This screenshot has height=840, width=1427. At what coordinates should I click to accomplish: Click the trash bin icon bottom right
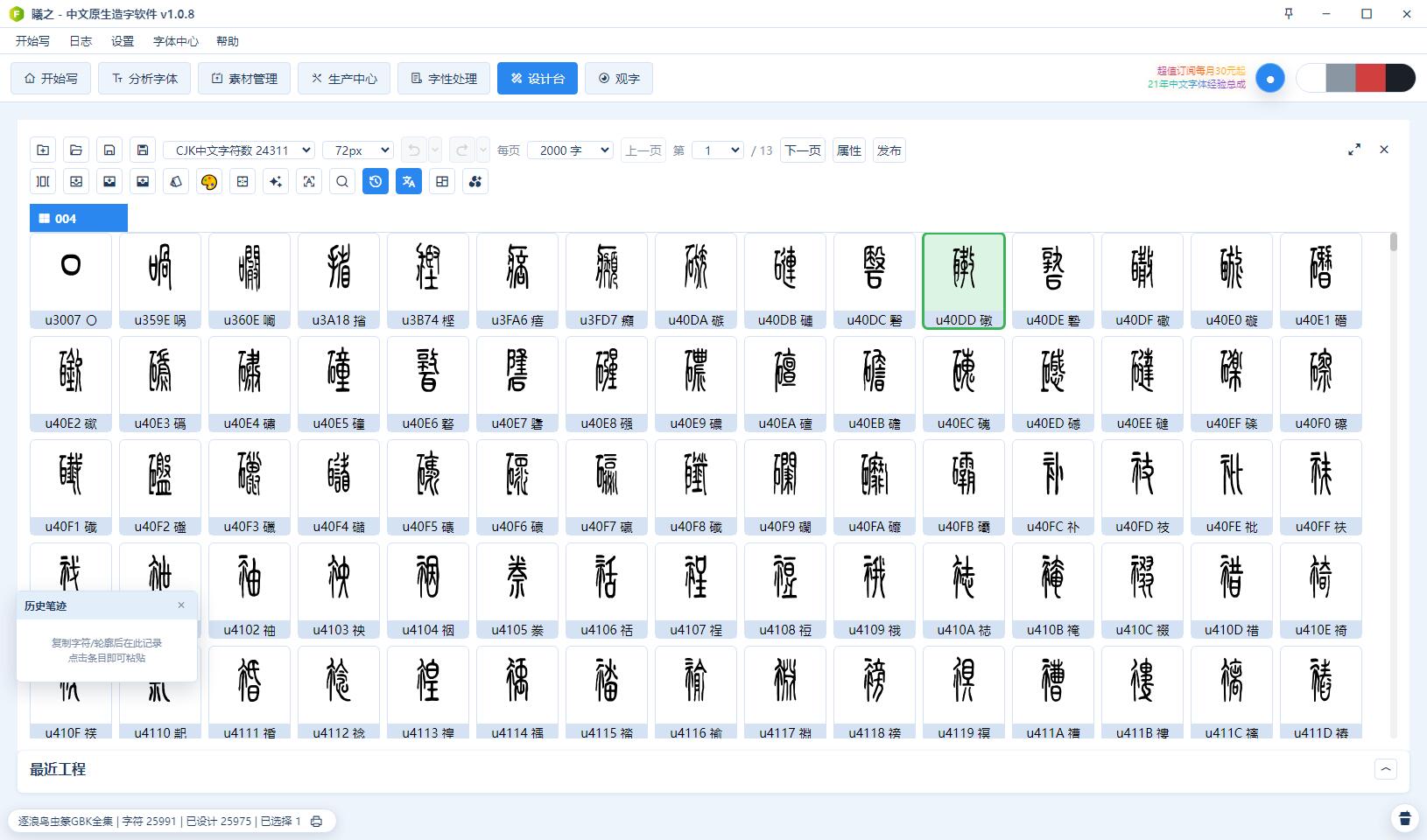[x=1405, y=818]
